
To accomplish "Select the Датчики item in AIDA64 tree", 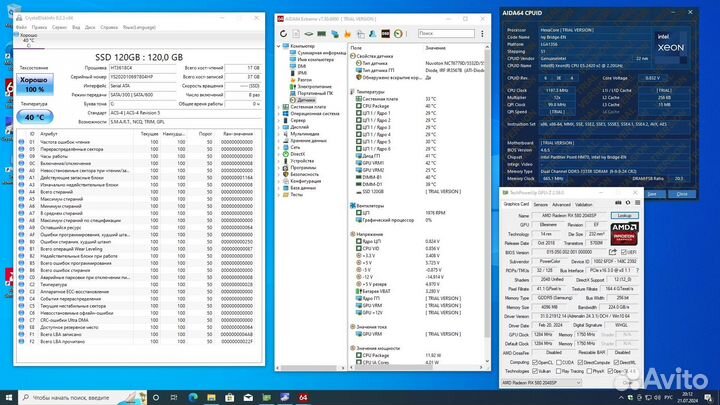I will (x=306, y=100).
